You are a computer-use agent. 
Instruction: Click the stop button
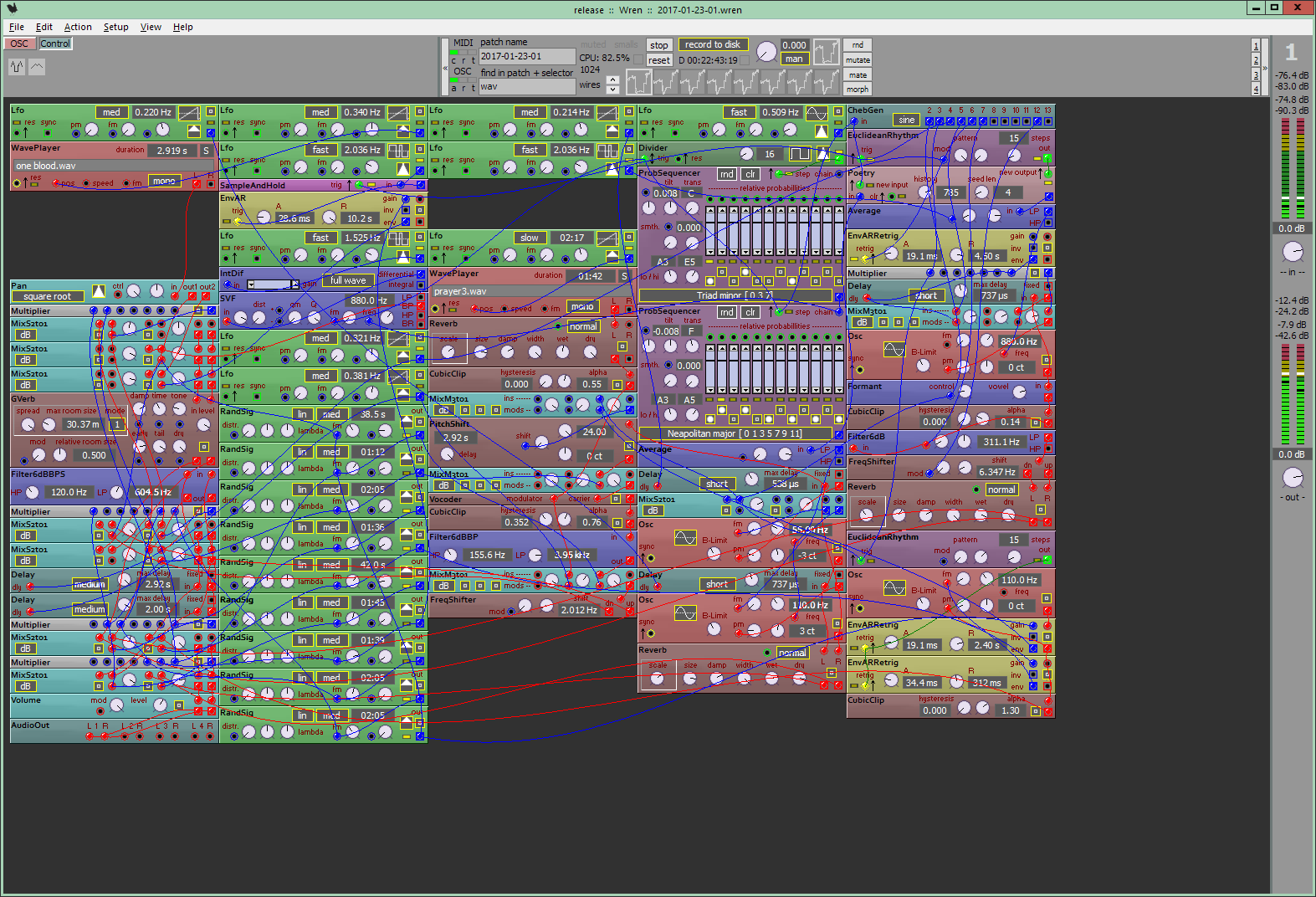click(x=659, y=45)
